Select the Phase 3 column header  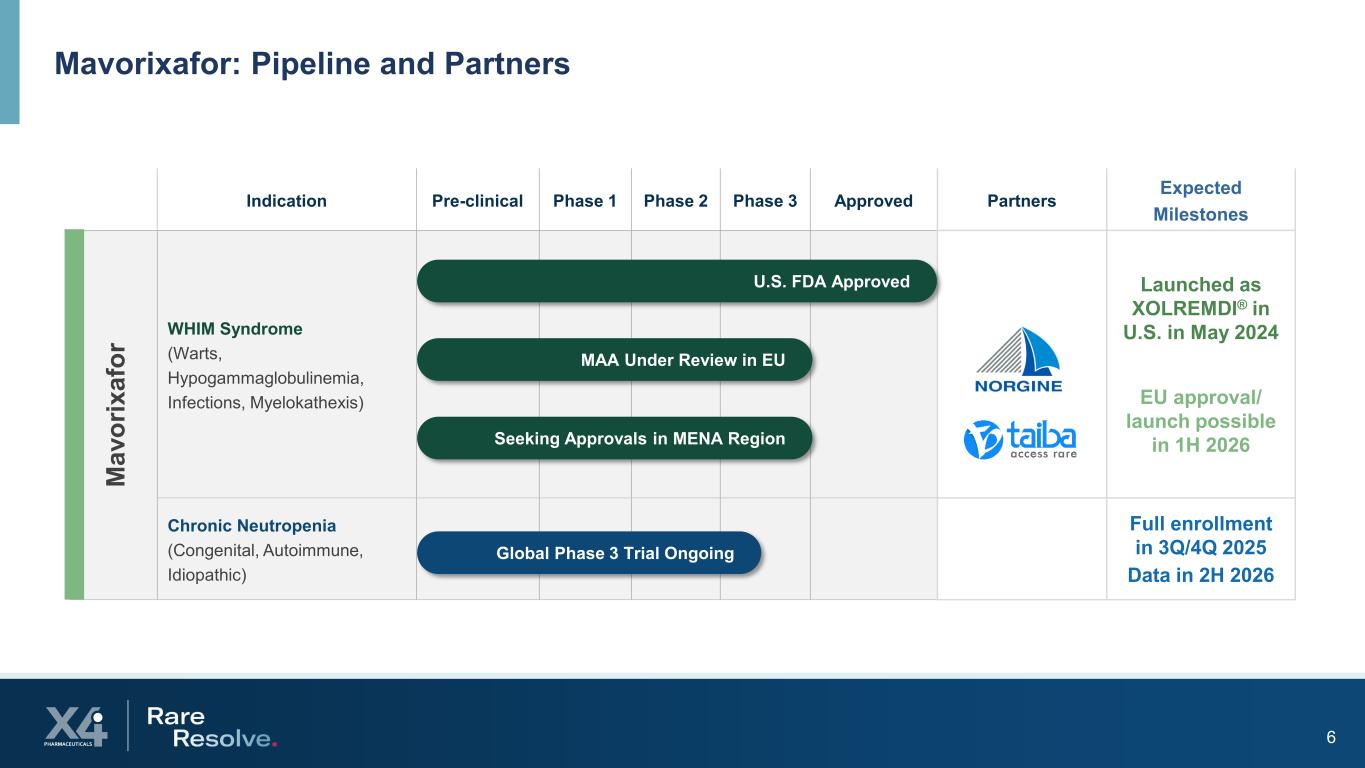[x=765, y=201]
